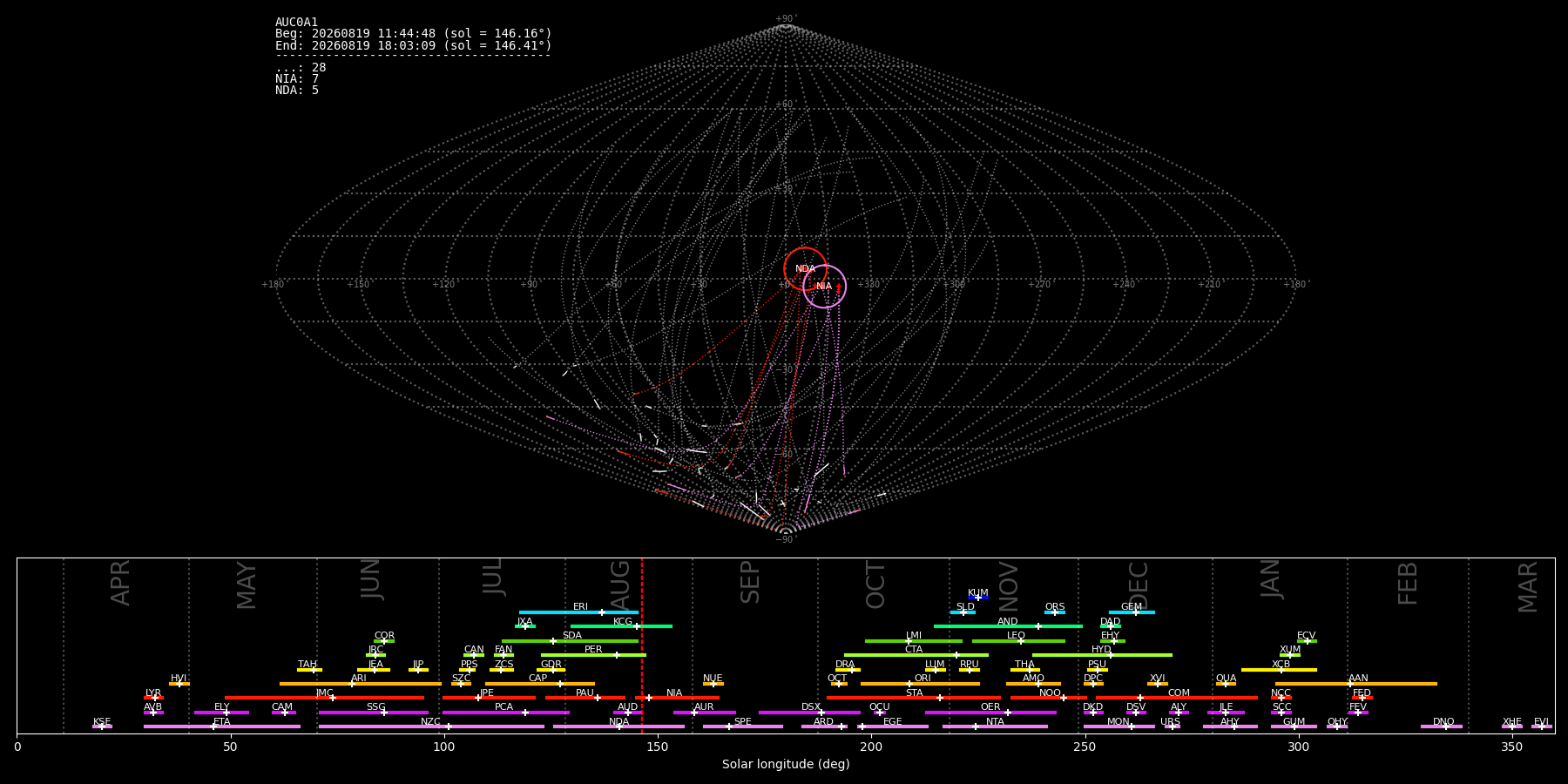Click the ORI shower label

(923, 679)
